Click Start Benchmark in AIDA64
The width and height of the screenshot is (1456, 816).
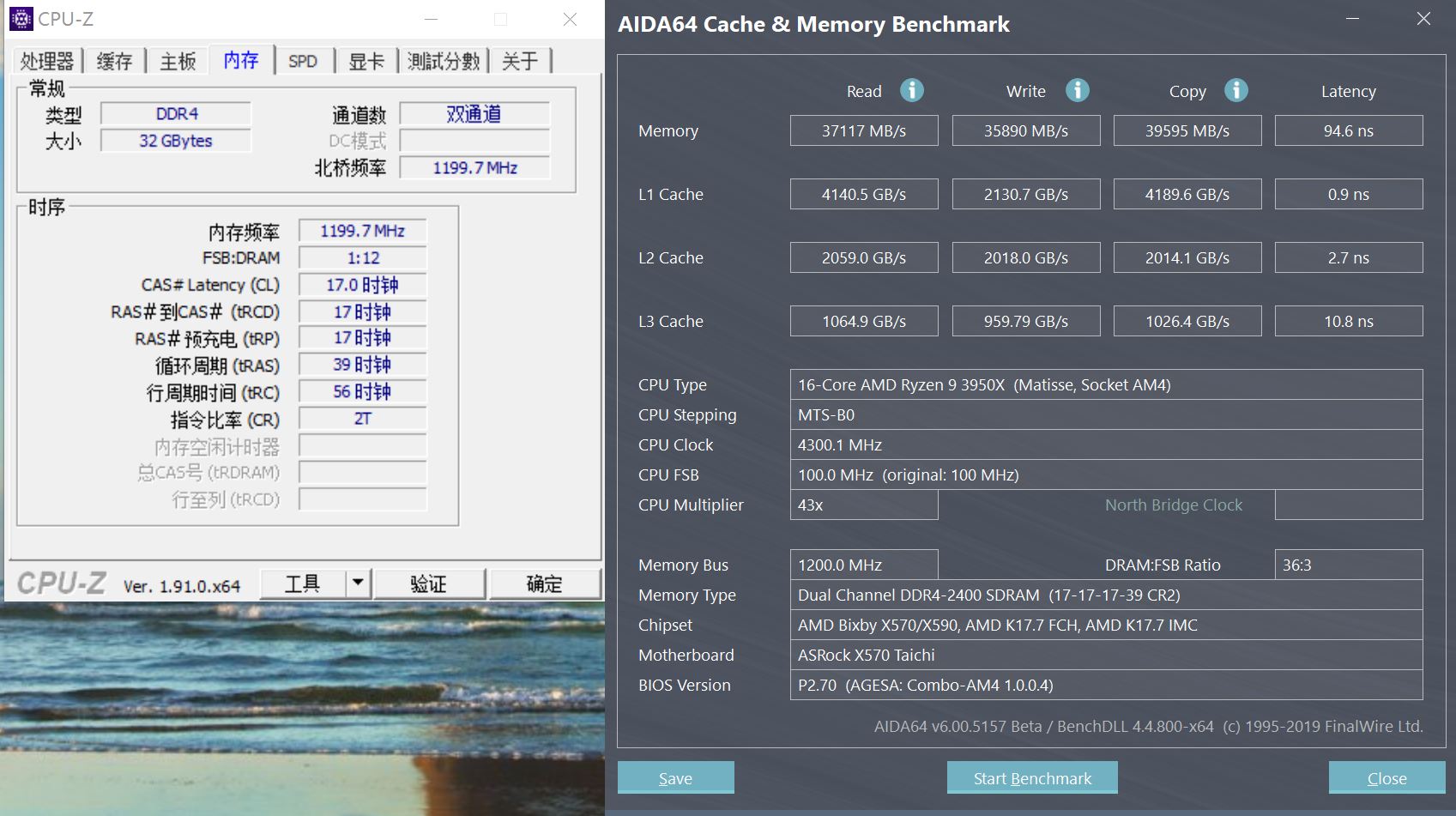point(1031,777)
